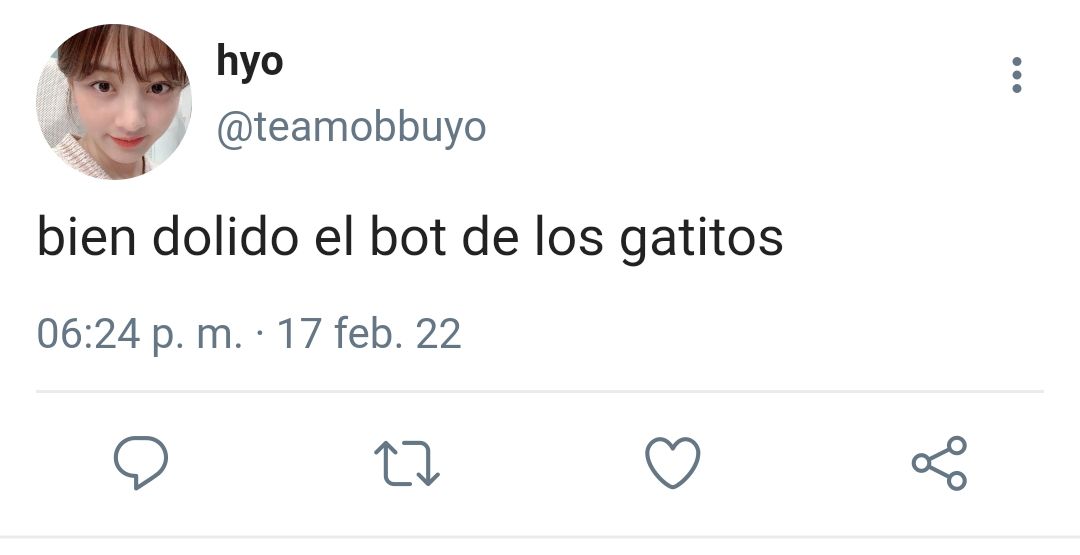This screenshot has height=555, width=1080.
Task: Like the tweet with the heart icon
Action: coord(673,463)
